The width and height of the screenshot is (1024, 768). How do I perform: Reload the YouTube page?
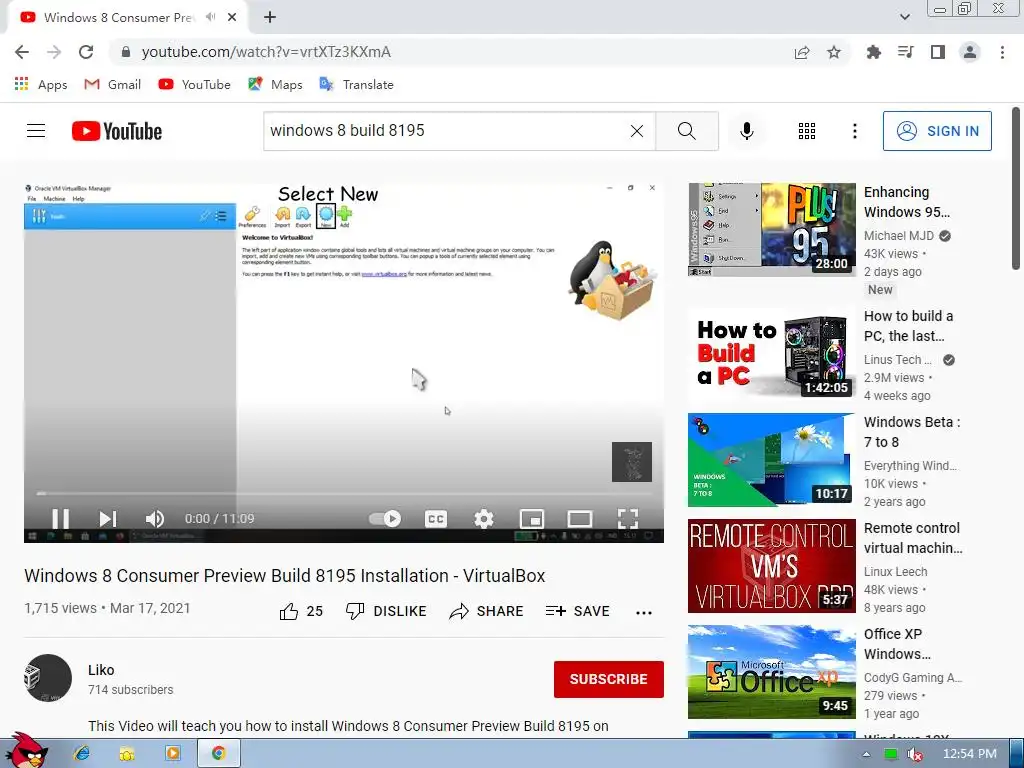click(x=86, y=52)
